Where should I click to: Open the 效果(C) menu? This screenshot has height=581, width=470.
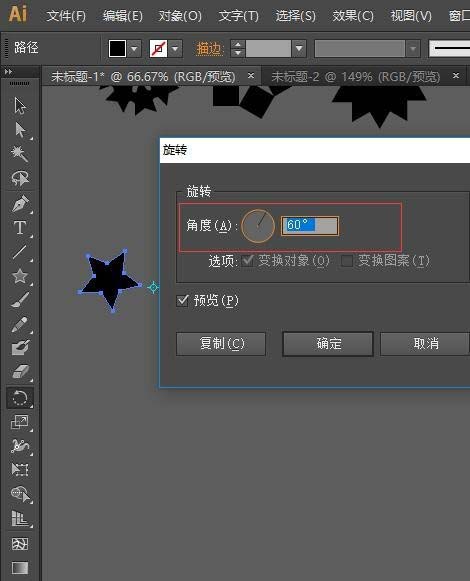click(x=353, y=16)
